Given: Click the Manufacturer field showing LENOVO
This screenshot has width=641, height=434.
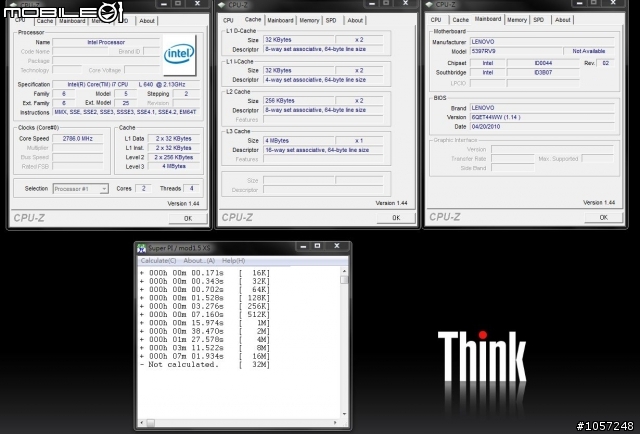Looking at the screenshot, I should (x=542, y=42).
